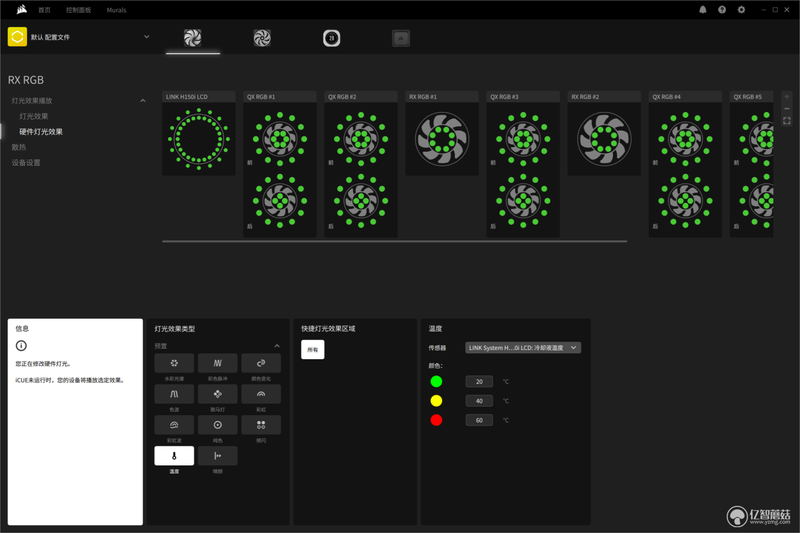This screenshot has width=800, height=533.
Task: Pick the yellow temperature color swatch
Action: point(436,401)
